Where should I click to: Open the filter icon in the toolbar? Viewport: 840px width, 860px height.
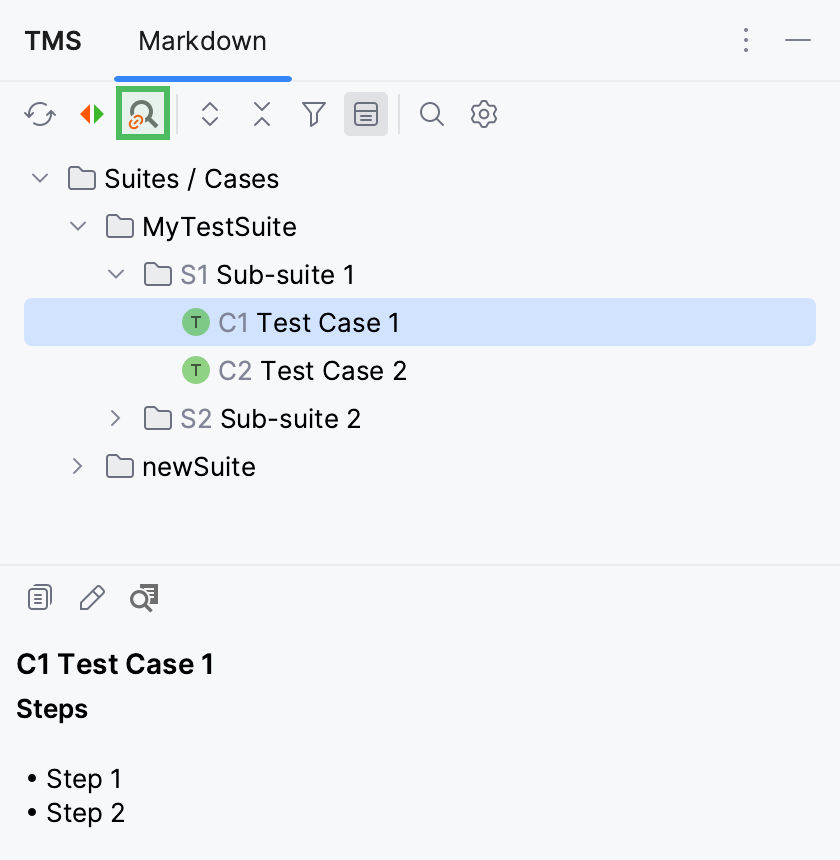click(x=313, y=114)
